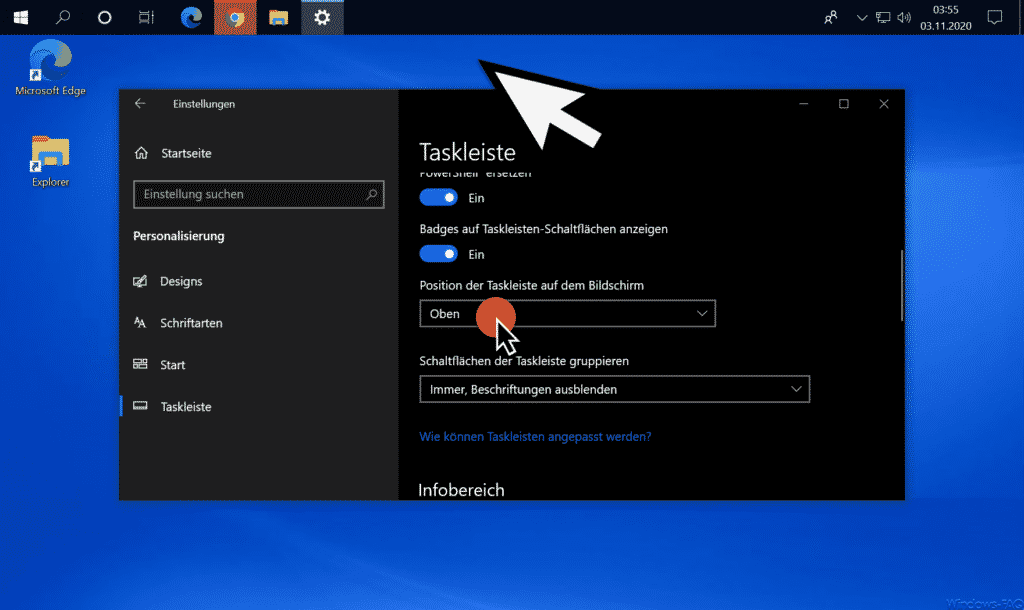Click the settings page vertical scrollbar
This screenshot has height=610, width=1024.
[902, 285]
